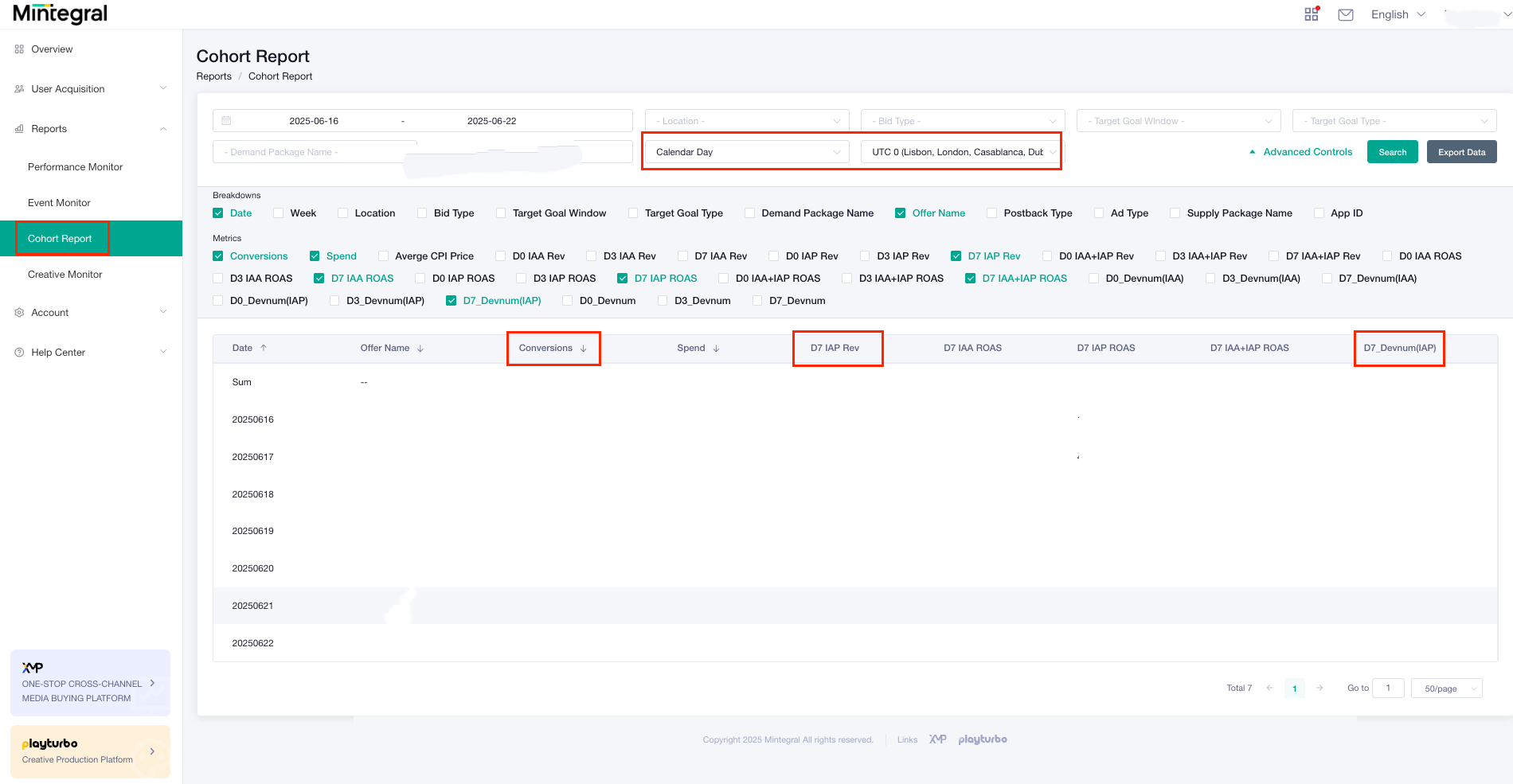1513x784 pixels.
Task: Click the Reports bar-chart sidebar icon
Action: (18, 128)
